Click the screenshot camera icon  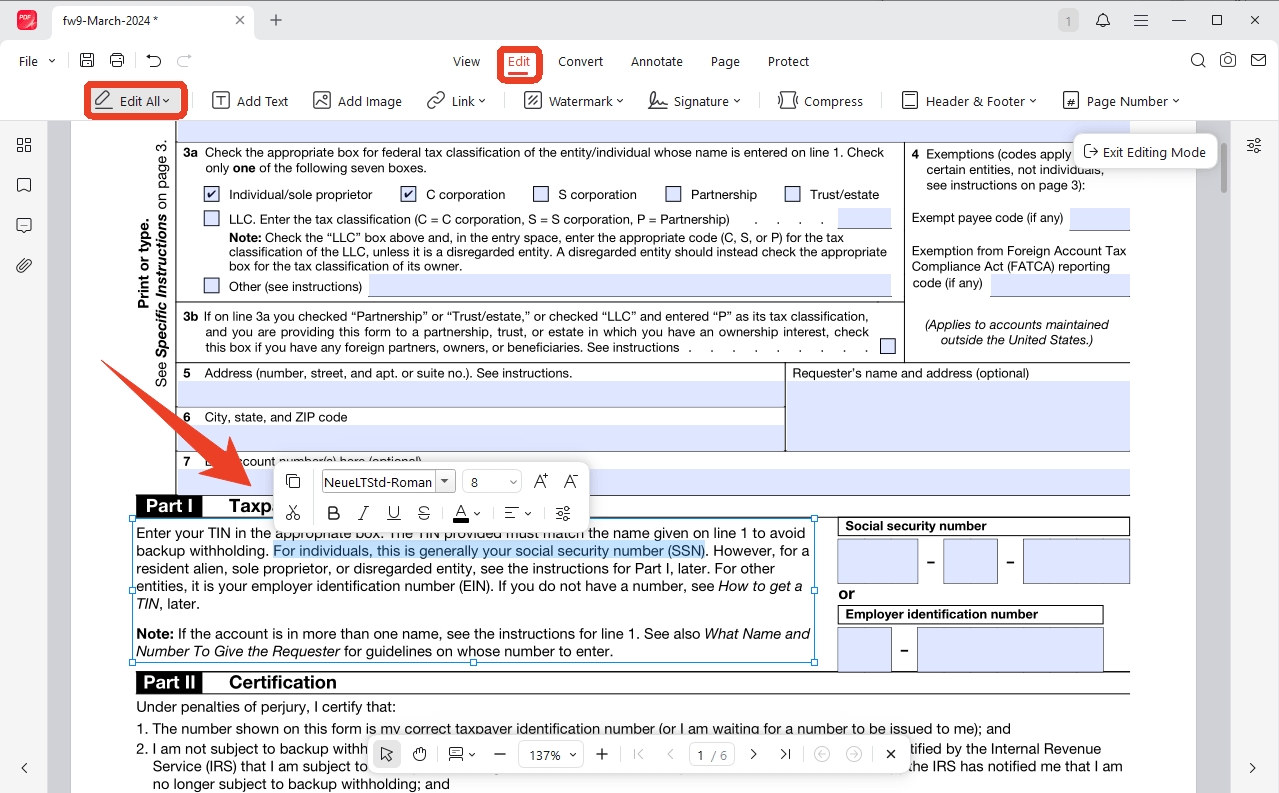click(1228, 61)
